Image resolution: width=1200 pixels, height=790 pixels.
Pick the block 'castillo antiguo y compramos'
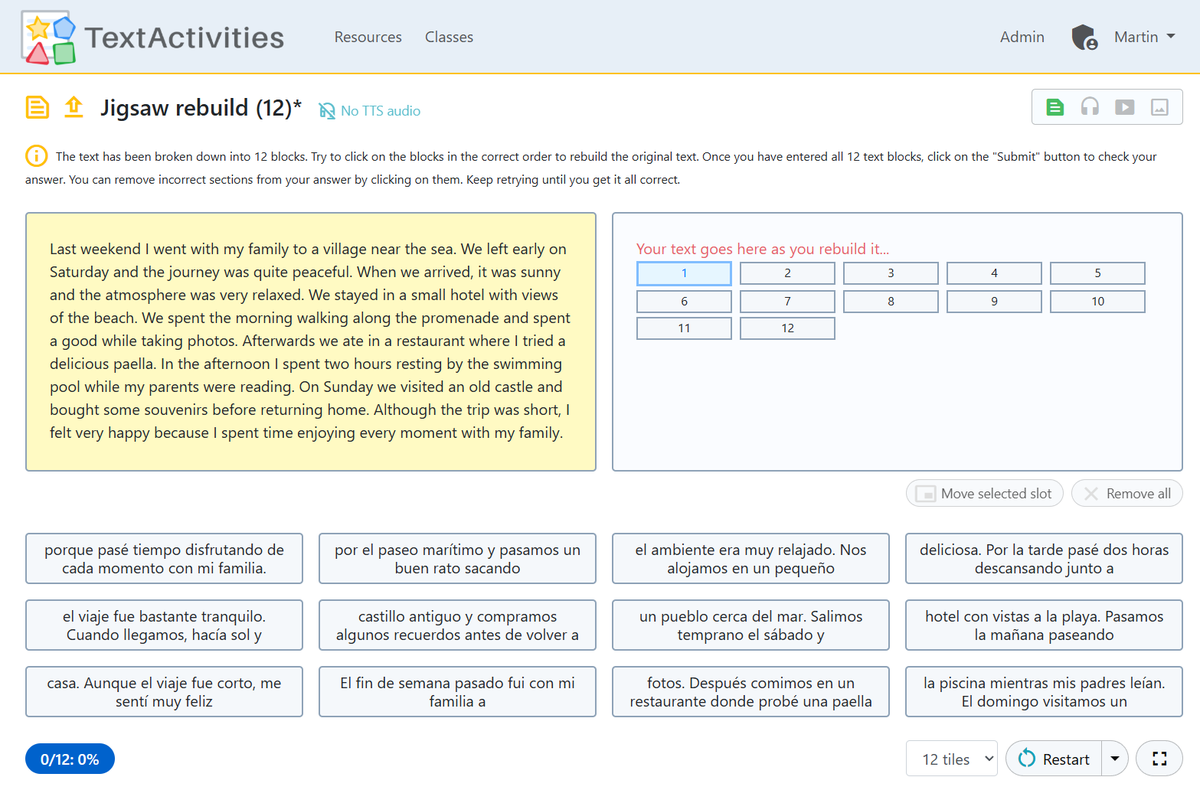click(457, 626)
